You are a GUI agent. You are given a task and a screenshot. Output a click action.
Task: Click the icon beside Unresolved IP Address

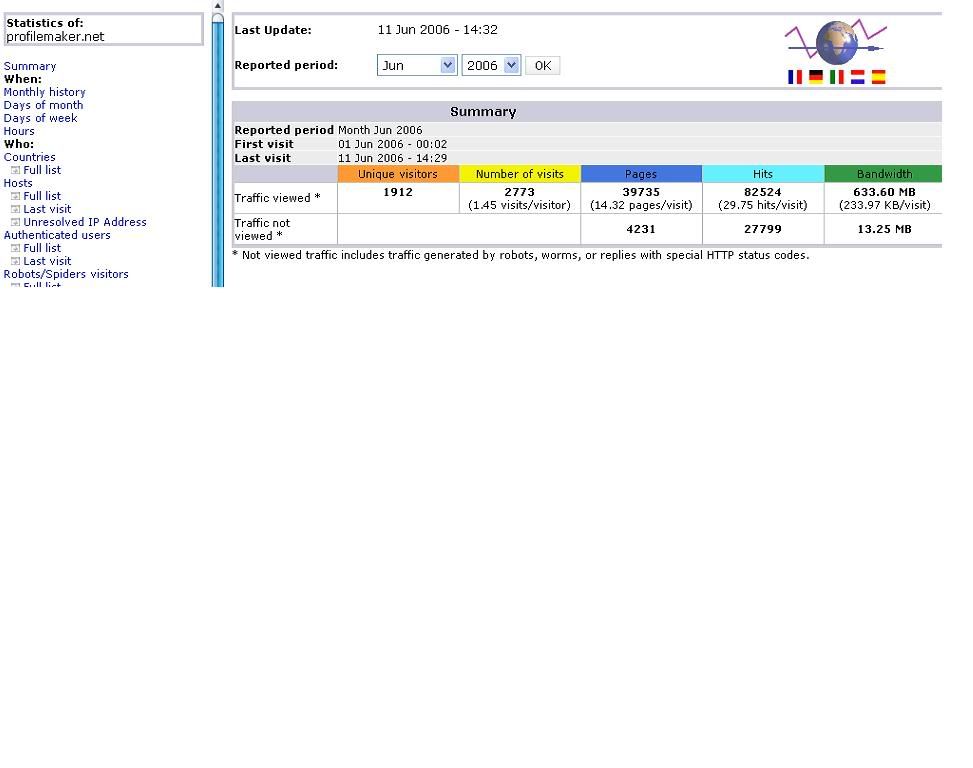pyautogui.click(x=16, y=222)
